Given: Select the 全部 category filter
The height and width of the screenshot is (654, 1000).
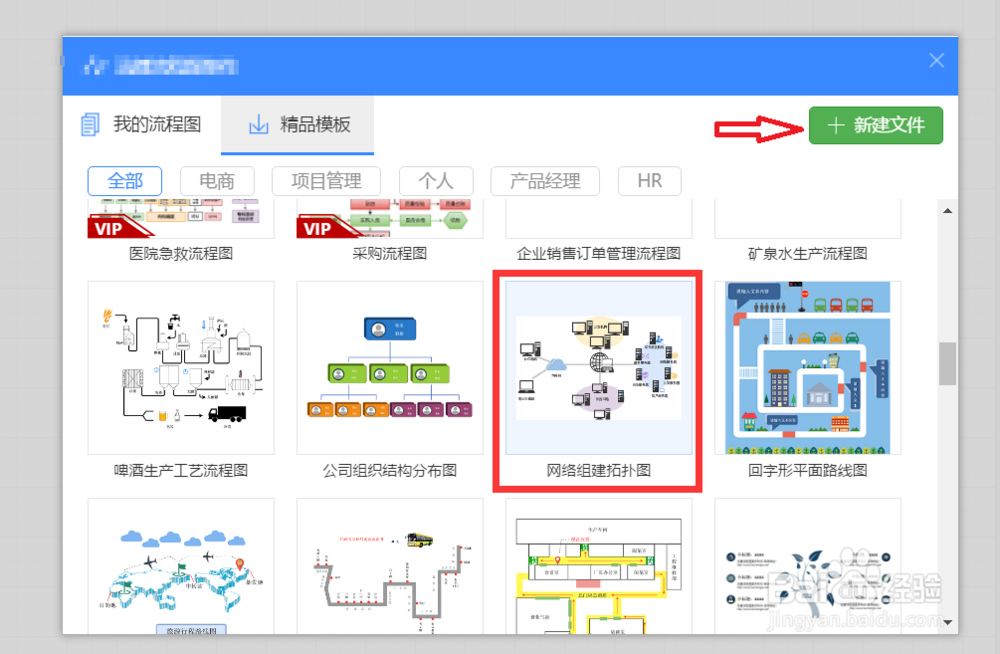Looking at the screenshot, I should tap(125, 181).
